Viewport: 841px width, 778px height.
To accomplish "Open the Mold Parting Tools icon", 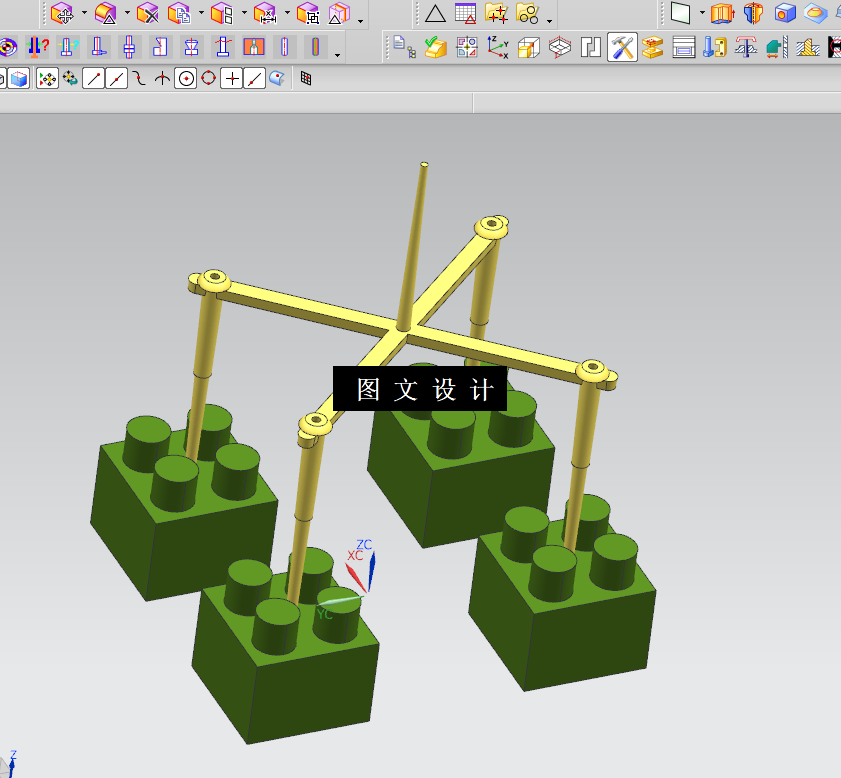I will click(653, 47).
